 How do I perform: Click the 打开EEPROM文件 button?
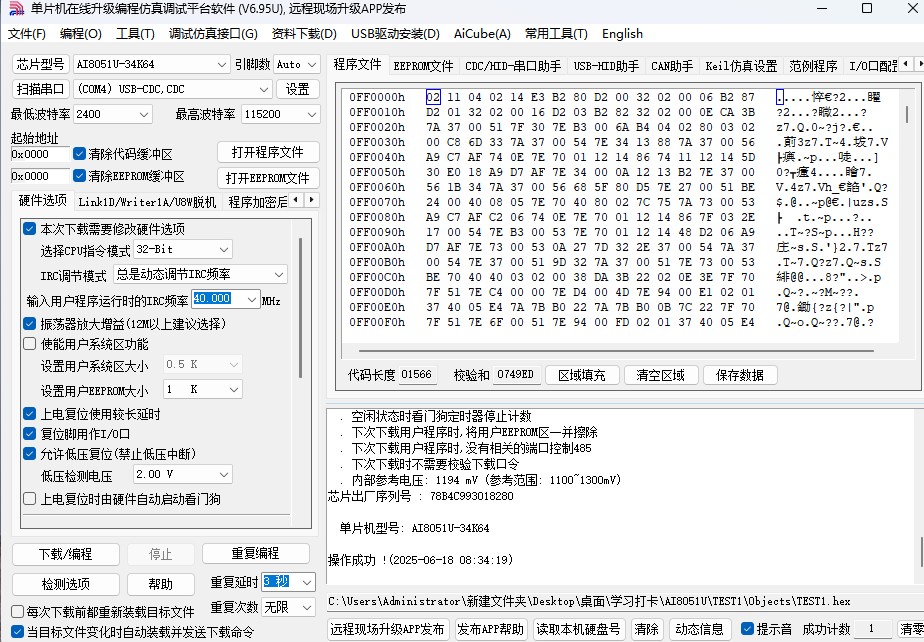pyautogui.click(x=268, y=177)
